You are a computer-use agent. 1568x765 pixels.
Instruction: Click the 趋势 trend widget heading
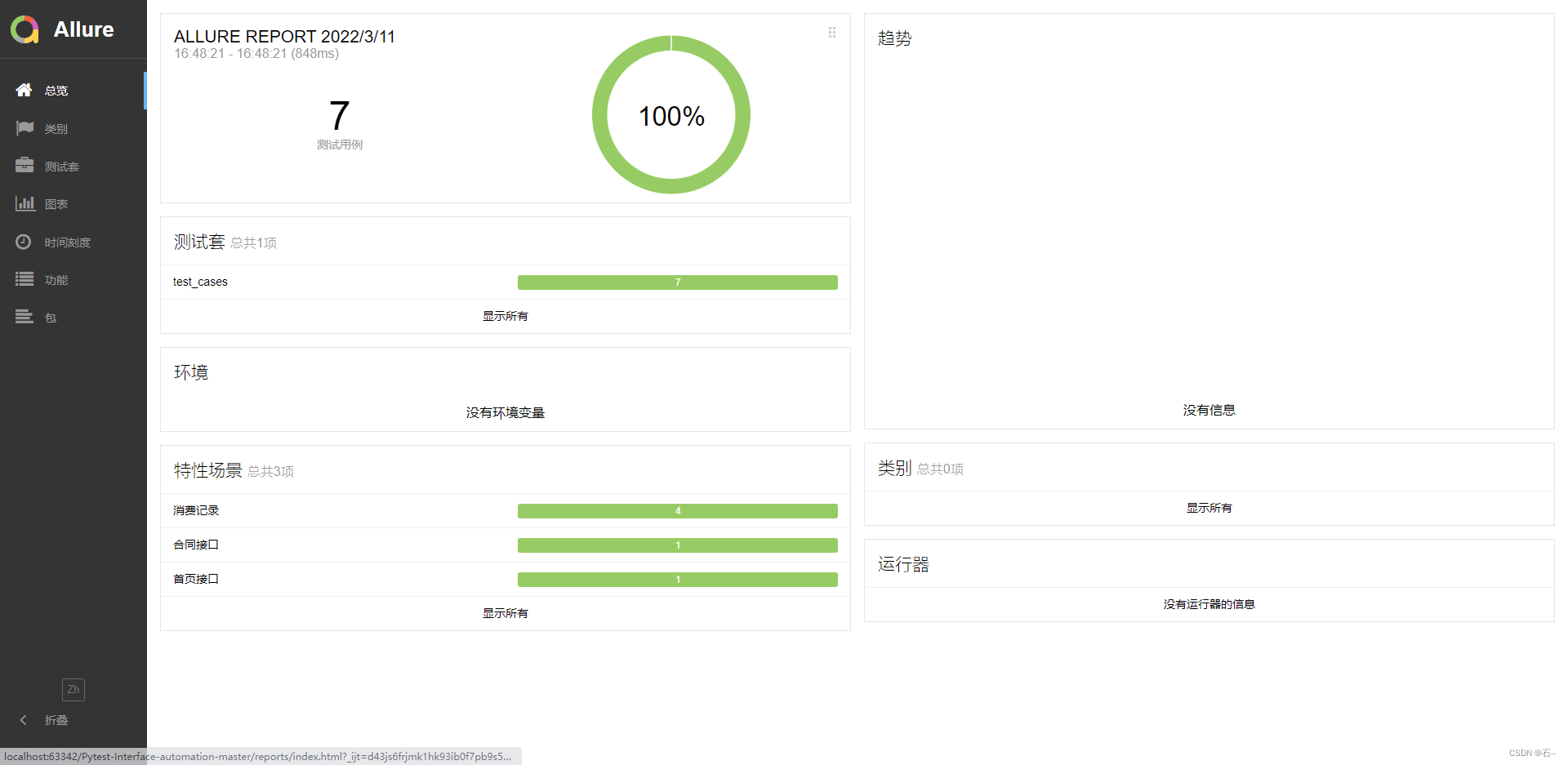pyautogui.click(x=895, y=38)
